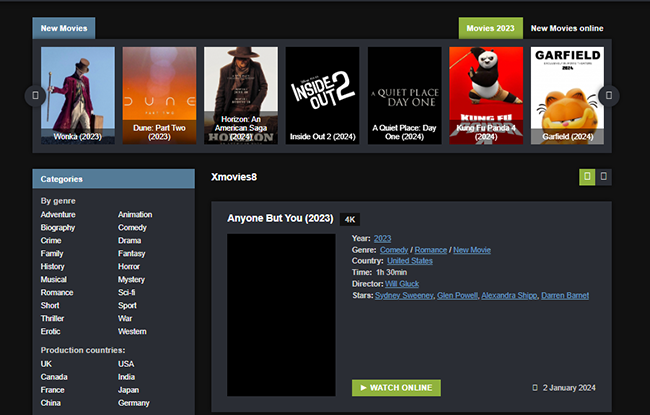650x415 pixels.
Task: Browse the Sci-fi category
Action: tap(126, 292)
